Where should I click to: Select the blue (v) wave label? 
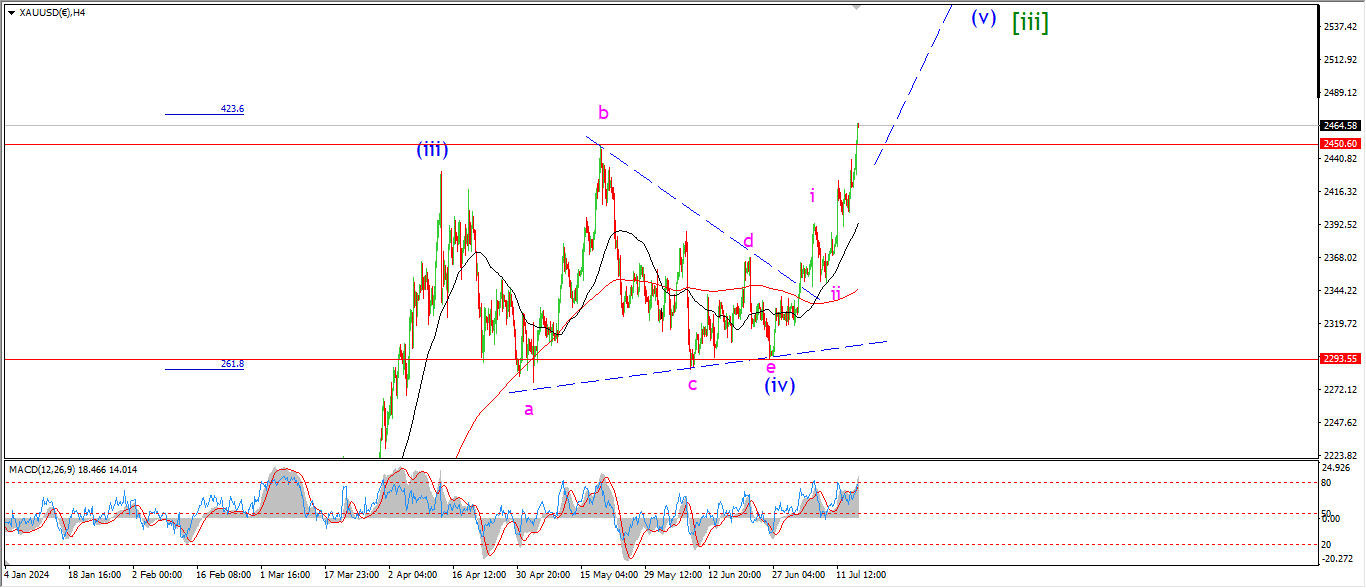click(x=983, y=17)
